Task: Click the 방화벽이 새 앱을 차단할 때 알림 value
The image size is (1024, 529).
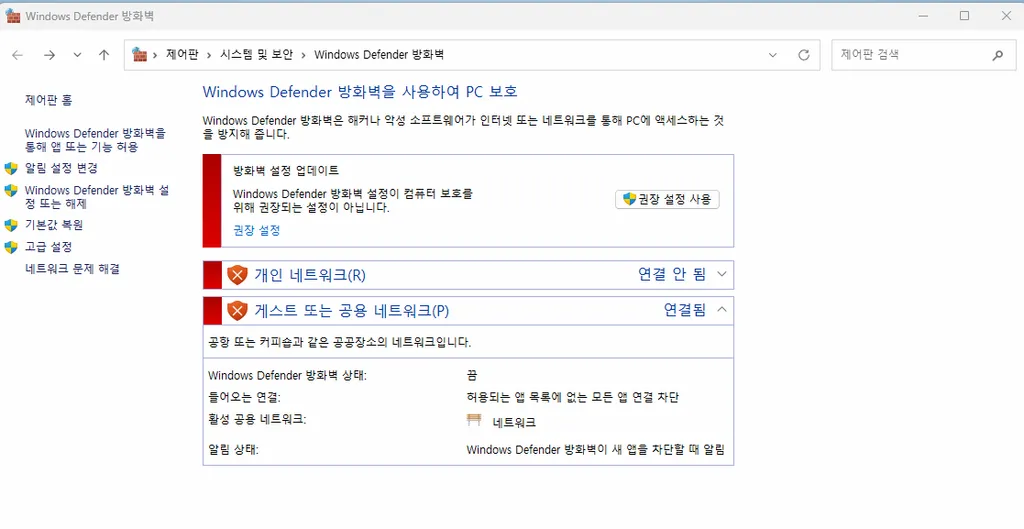Action: coord(596,450)
